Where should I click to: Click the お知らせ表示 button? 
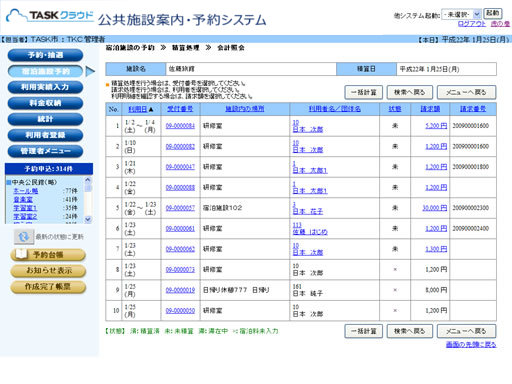pos(48,271)
